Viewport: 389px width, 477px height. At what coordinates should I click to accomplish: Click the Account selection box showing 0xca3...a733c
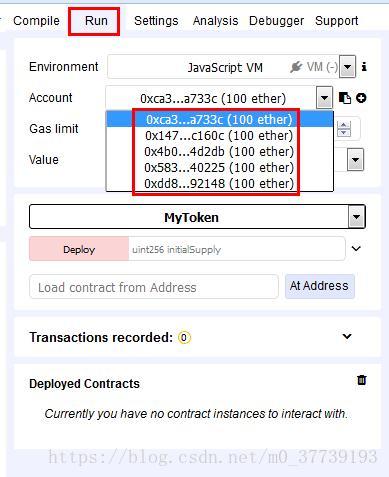219,98
